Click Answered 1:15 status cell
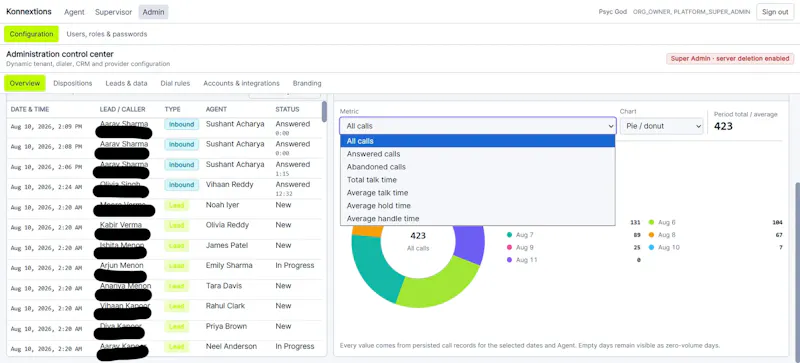The height and width of the screenshot is (363, 800). click(x=293, y=167)
